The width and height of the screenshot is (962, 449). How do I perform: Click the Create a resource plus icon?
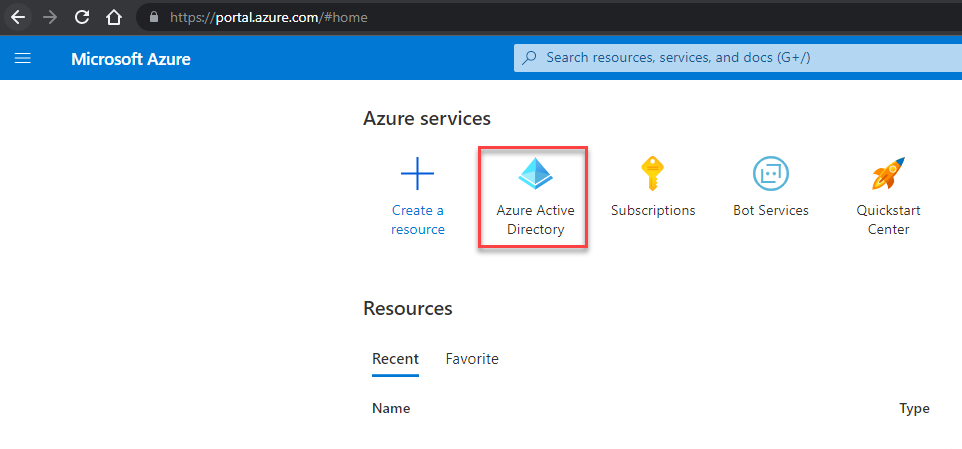417,173
